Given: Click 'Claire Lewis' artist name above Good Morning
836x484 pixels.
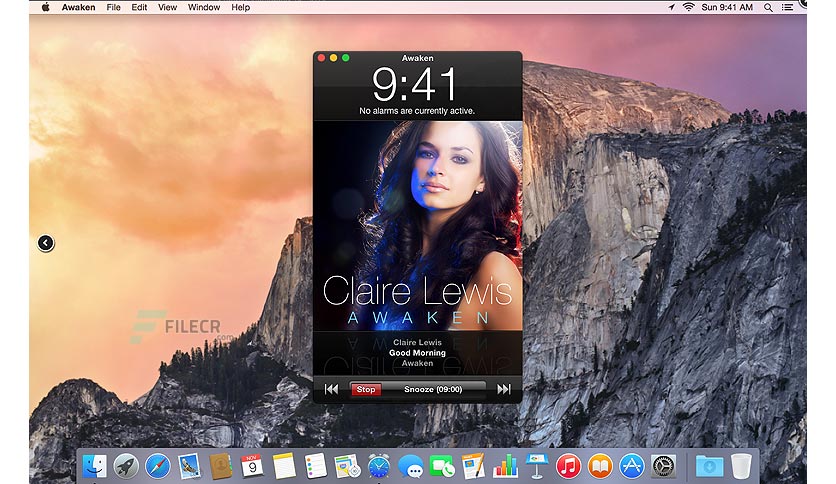Looking at the screenshot, I should (417, 342).
